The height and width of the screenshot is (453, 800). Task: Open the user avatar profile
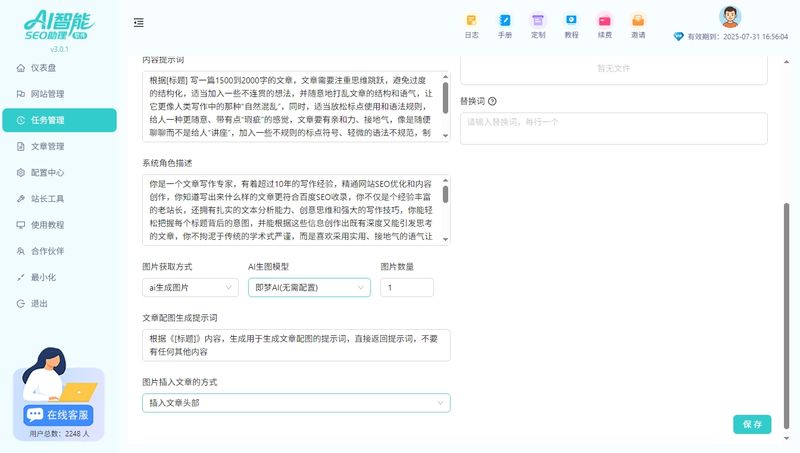pos(730,17)
